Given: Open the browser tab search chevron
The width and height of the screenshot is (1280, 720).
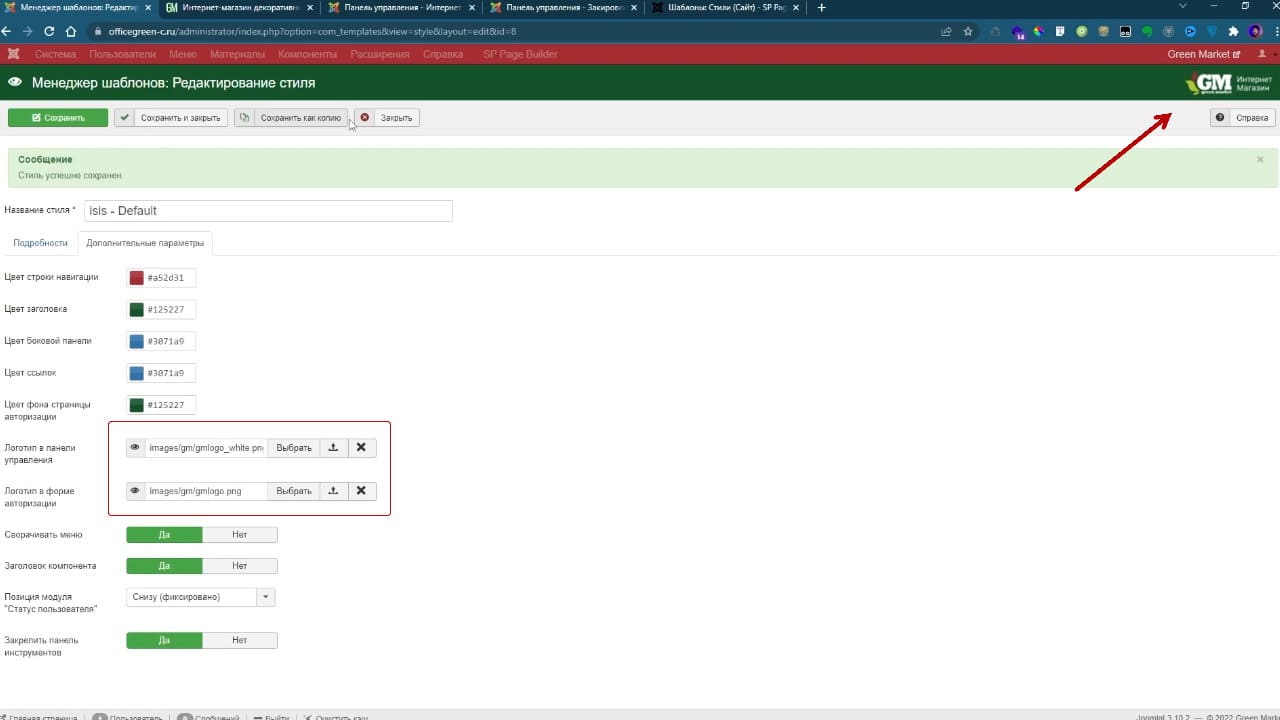Looking at the screenshot, I should [x=1184, y=8].
